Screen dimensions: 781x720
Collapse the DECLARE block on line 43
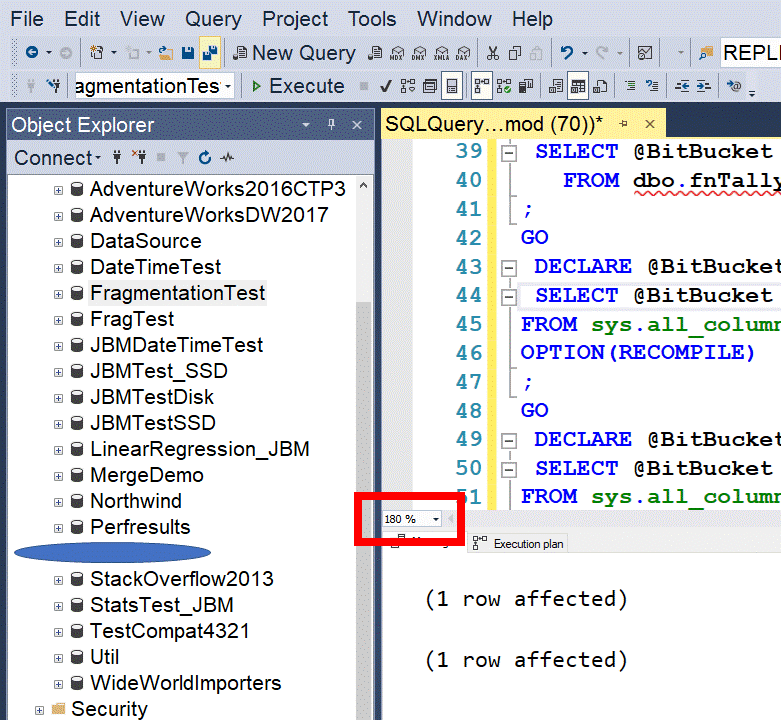[x=509, y=268]
